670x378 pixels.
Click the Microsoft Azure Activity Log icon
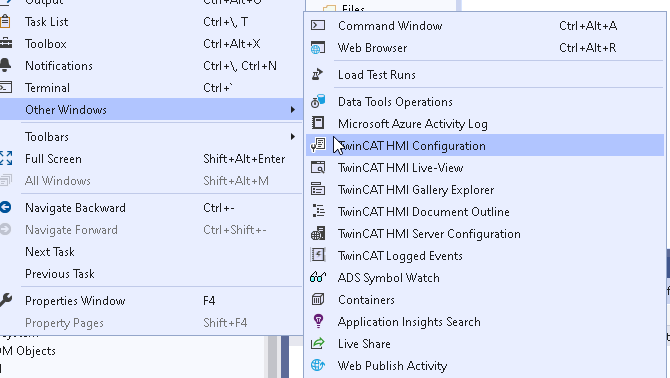317,123
